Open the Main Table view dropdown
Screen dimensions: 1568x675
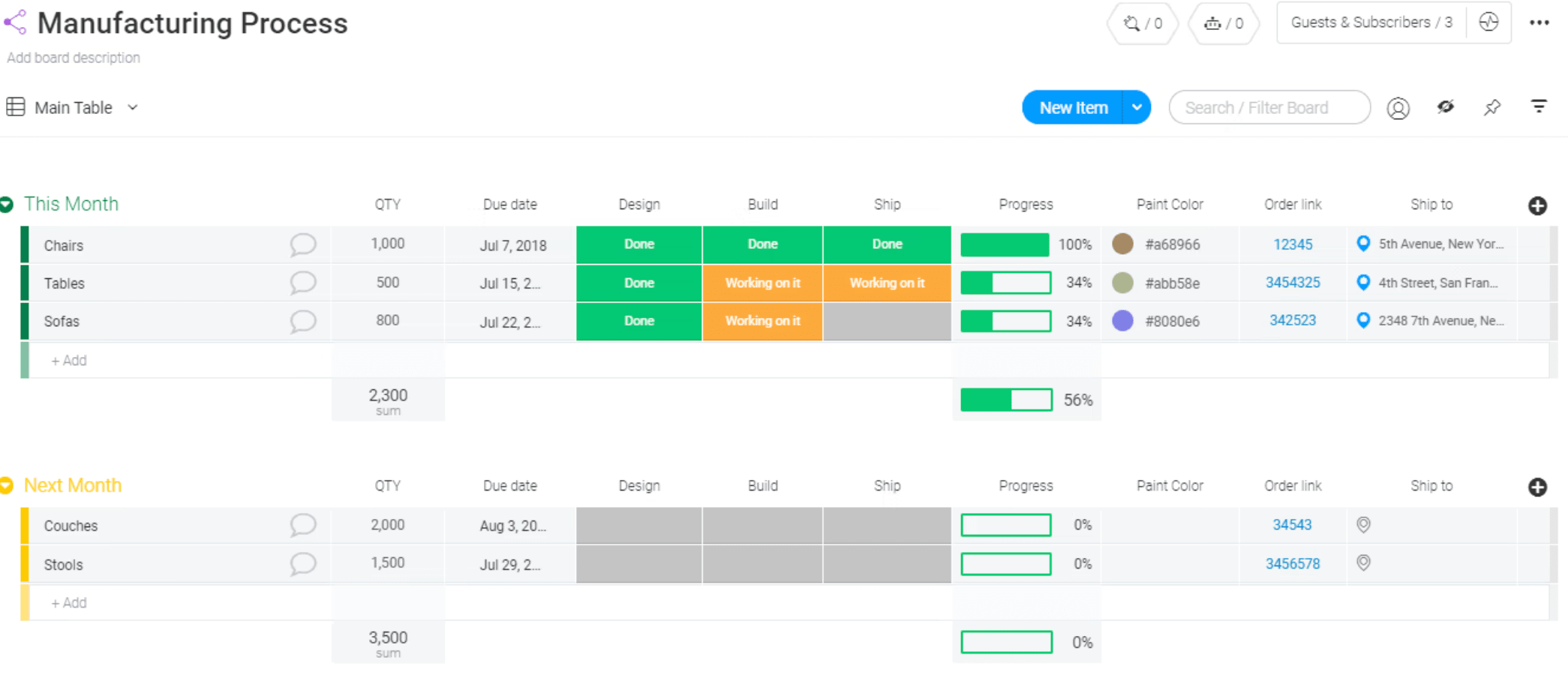[x=133, y=107]
